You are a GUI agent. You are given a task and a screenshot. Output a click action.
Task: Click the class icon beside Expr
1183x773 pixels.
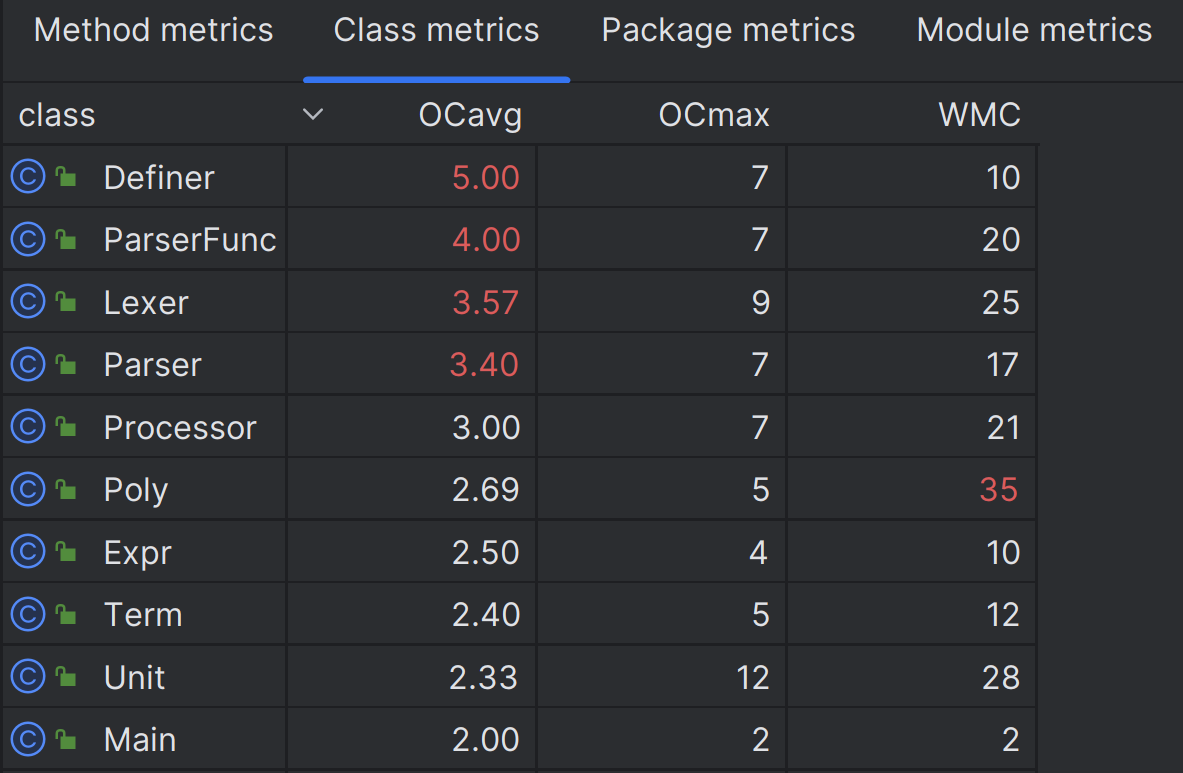tap(28, 553)
